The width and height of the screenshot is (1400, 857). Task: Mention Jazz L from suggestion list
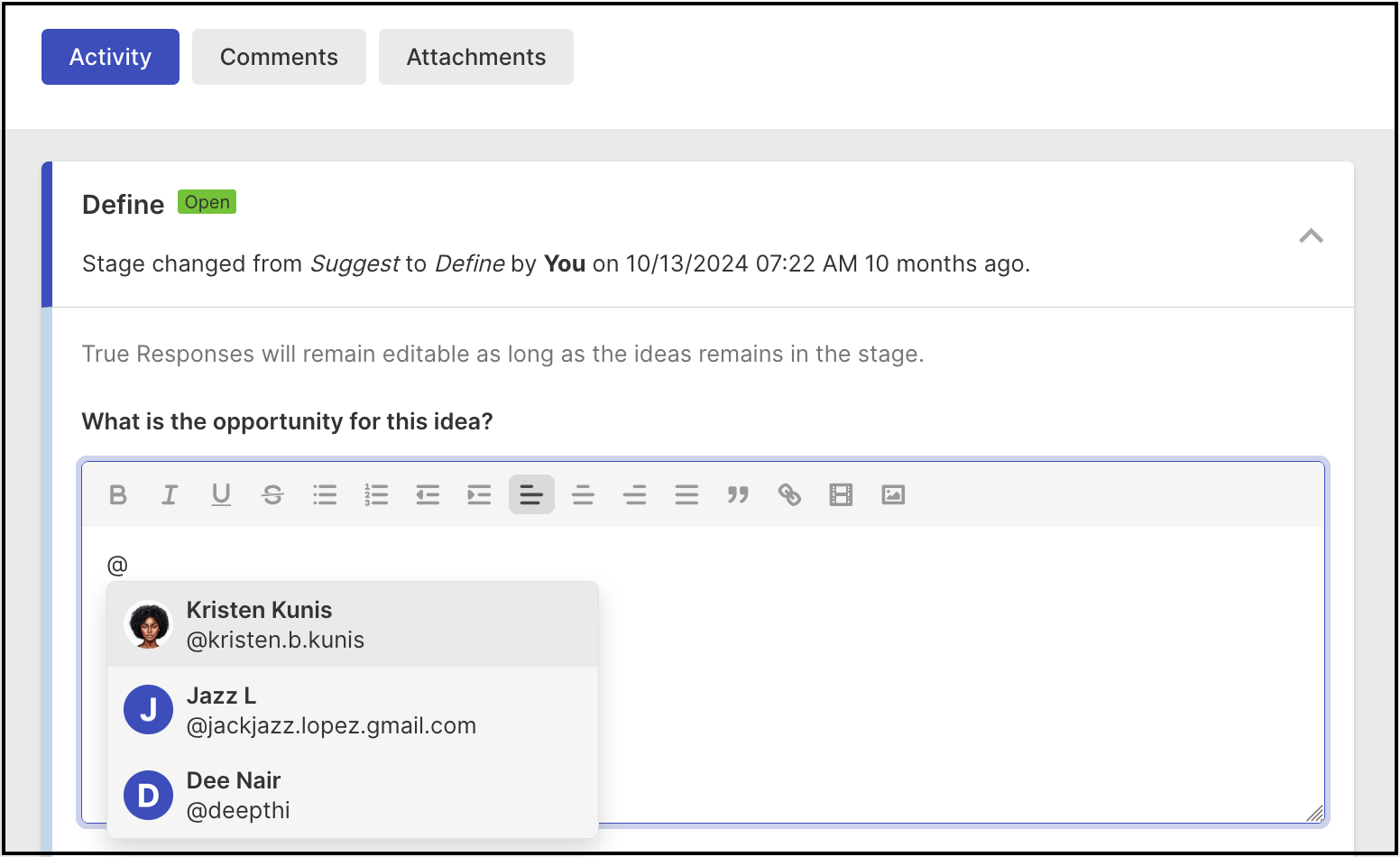point(353,710)
